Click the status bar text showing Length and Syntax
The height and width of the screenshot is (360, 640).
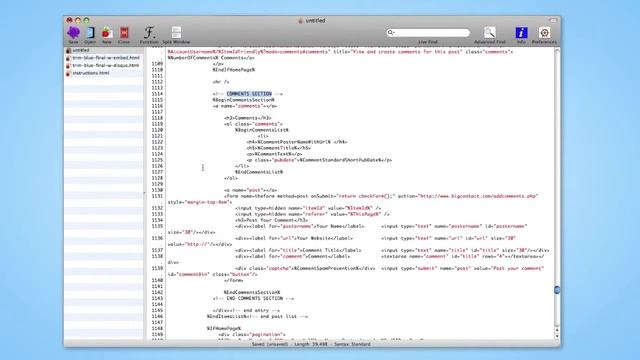point(311,344)
